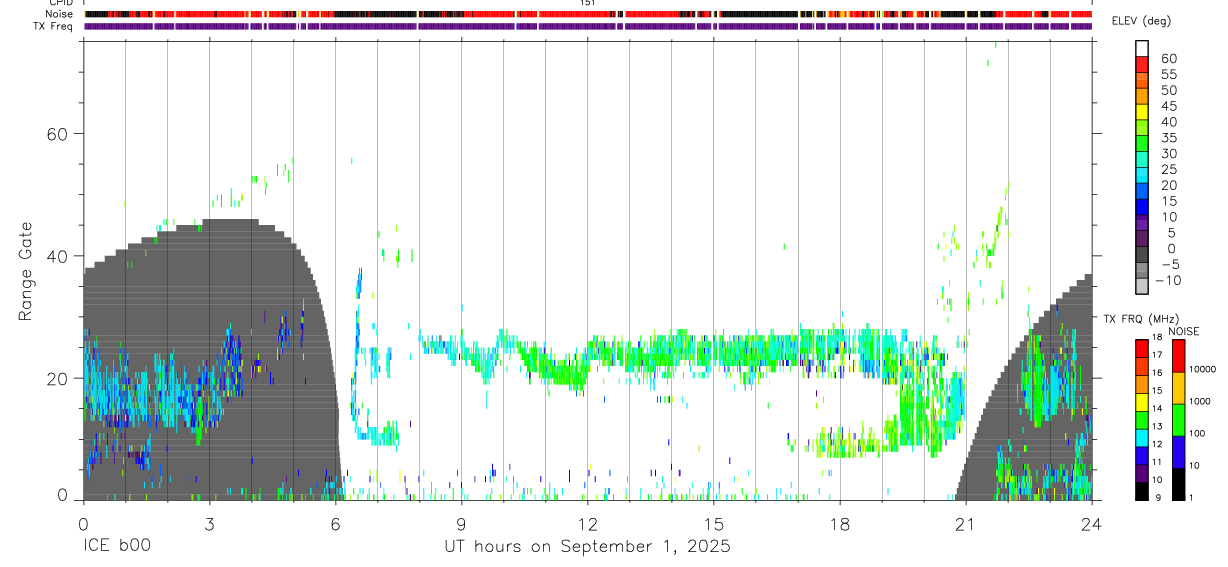
Task: Click the Noise row label above the plot
Action: click(x=60, y=14)
